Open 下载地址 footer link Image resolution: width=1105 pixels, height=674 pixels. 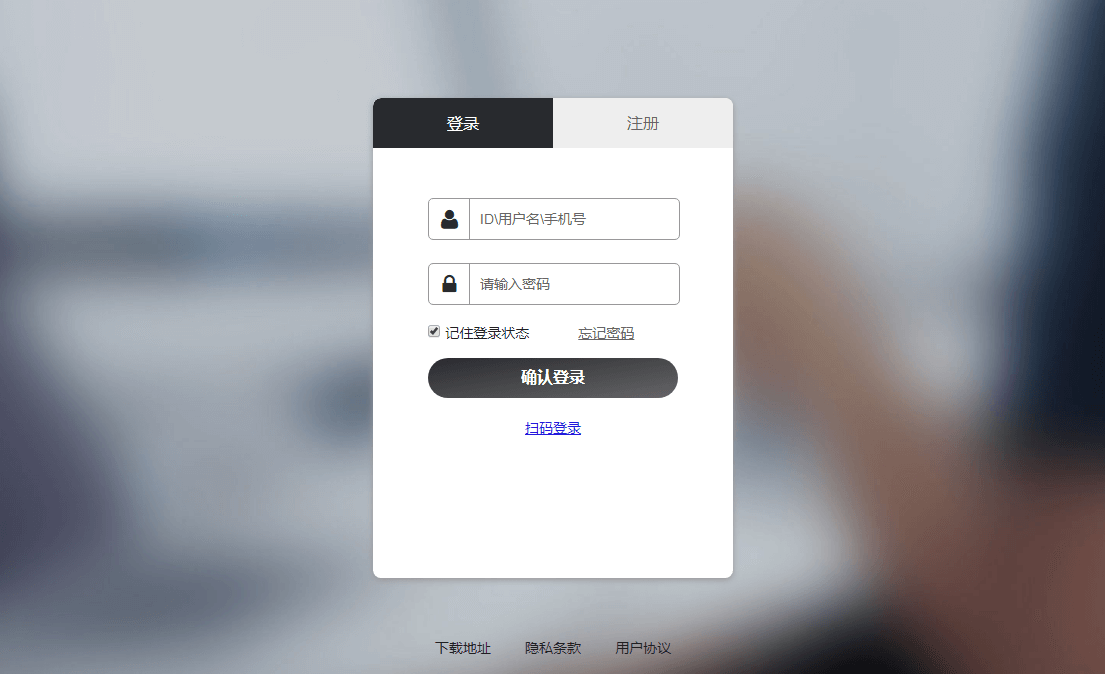(463, 647)
